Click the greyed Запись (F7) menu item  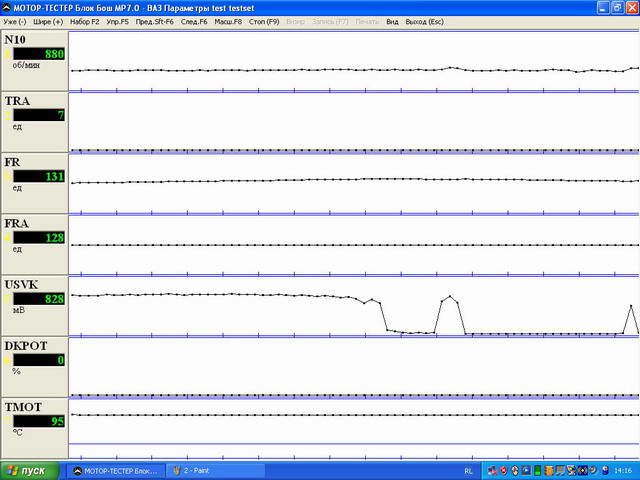tap(330, 22)
